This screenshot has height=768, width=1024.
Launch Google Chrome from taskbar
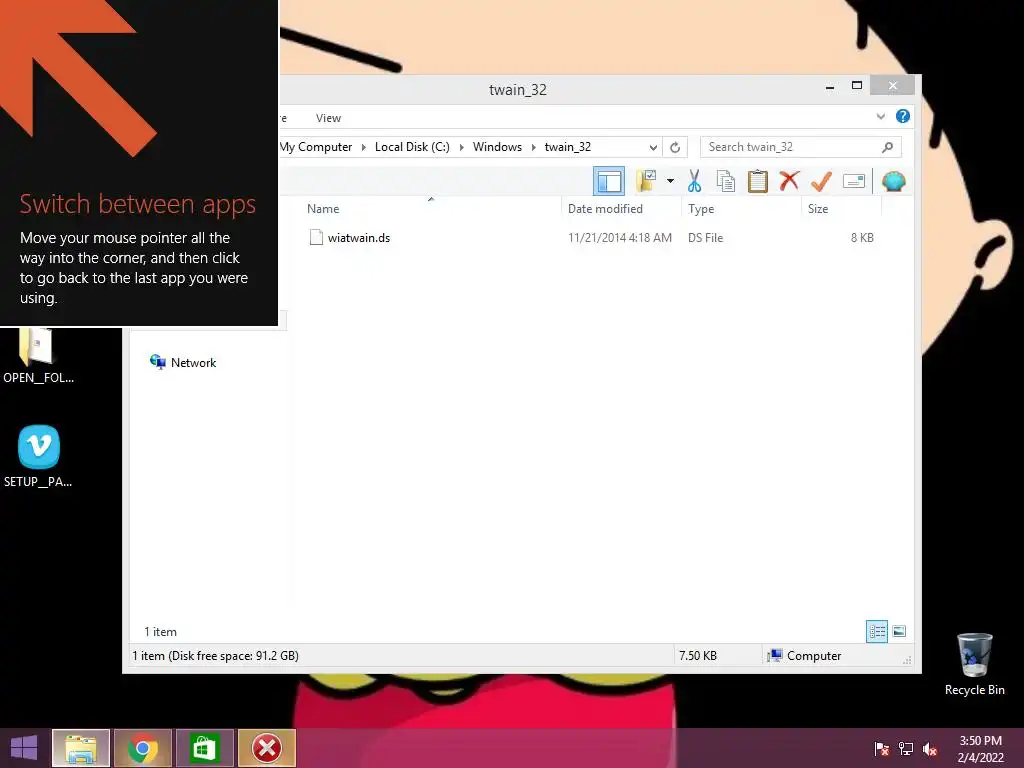[143, 748]
